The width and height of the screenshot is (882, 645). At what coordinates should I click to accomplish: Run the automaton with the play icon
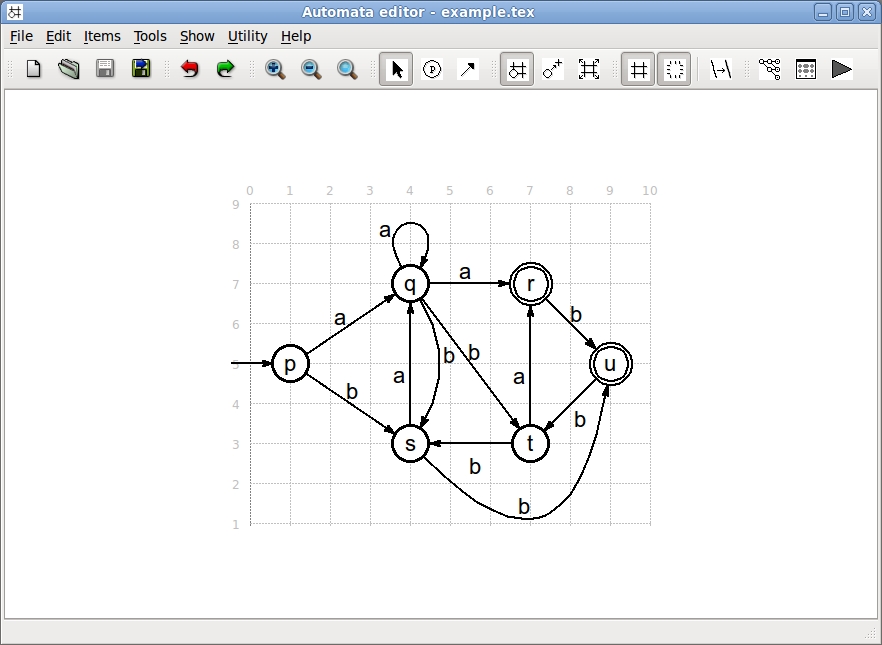pos(842,69)
